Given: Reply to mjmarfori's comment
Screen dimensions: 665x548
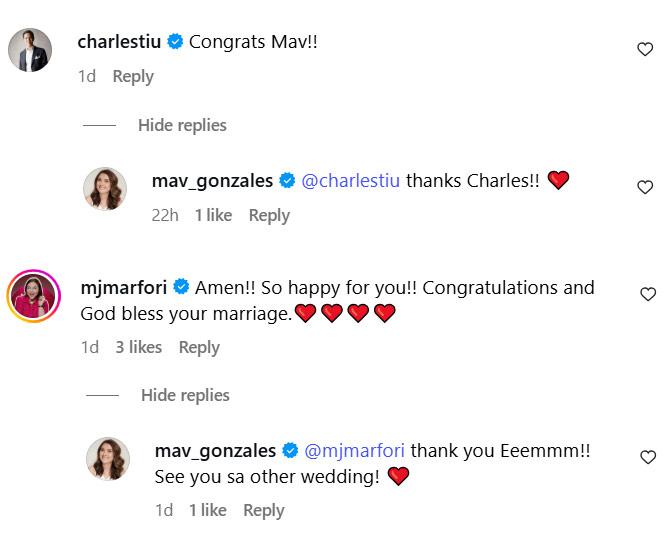Looking at the screenshot, I should click(199, 347).
